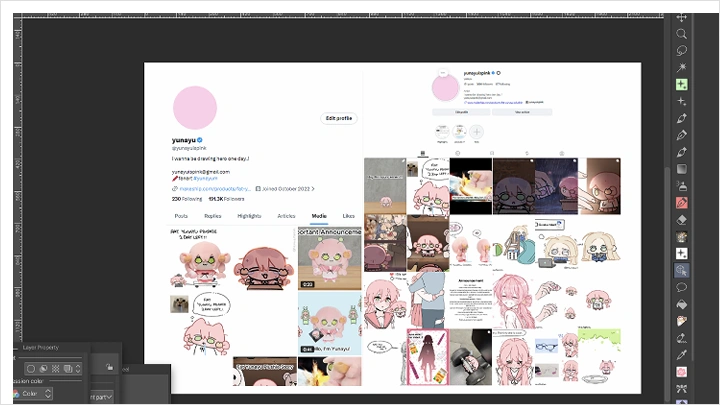Click the small pink avatar in right profile

pyautogui.click(x=445, y=87)
